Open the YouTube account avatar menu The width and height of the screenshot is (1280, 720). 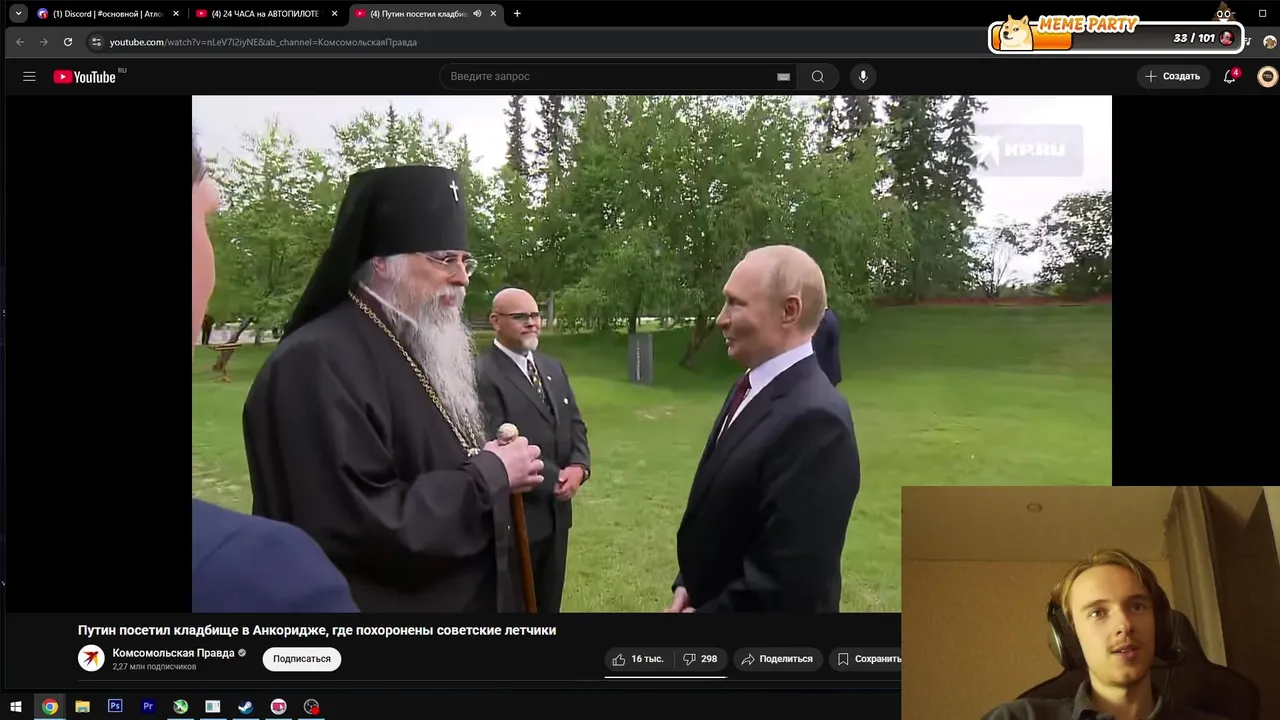(1267, 76)
